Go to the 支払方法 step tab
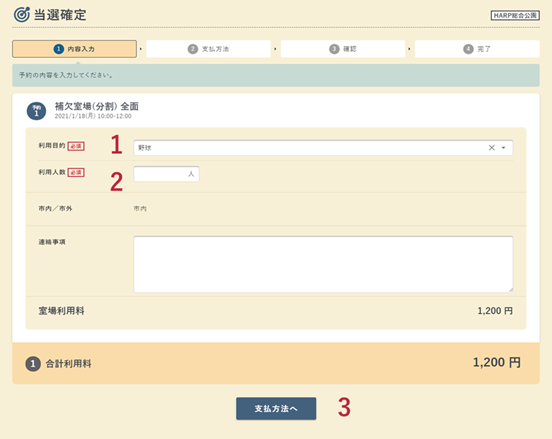Screen dimensions: 552x439 coord(208,49)
